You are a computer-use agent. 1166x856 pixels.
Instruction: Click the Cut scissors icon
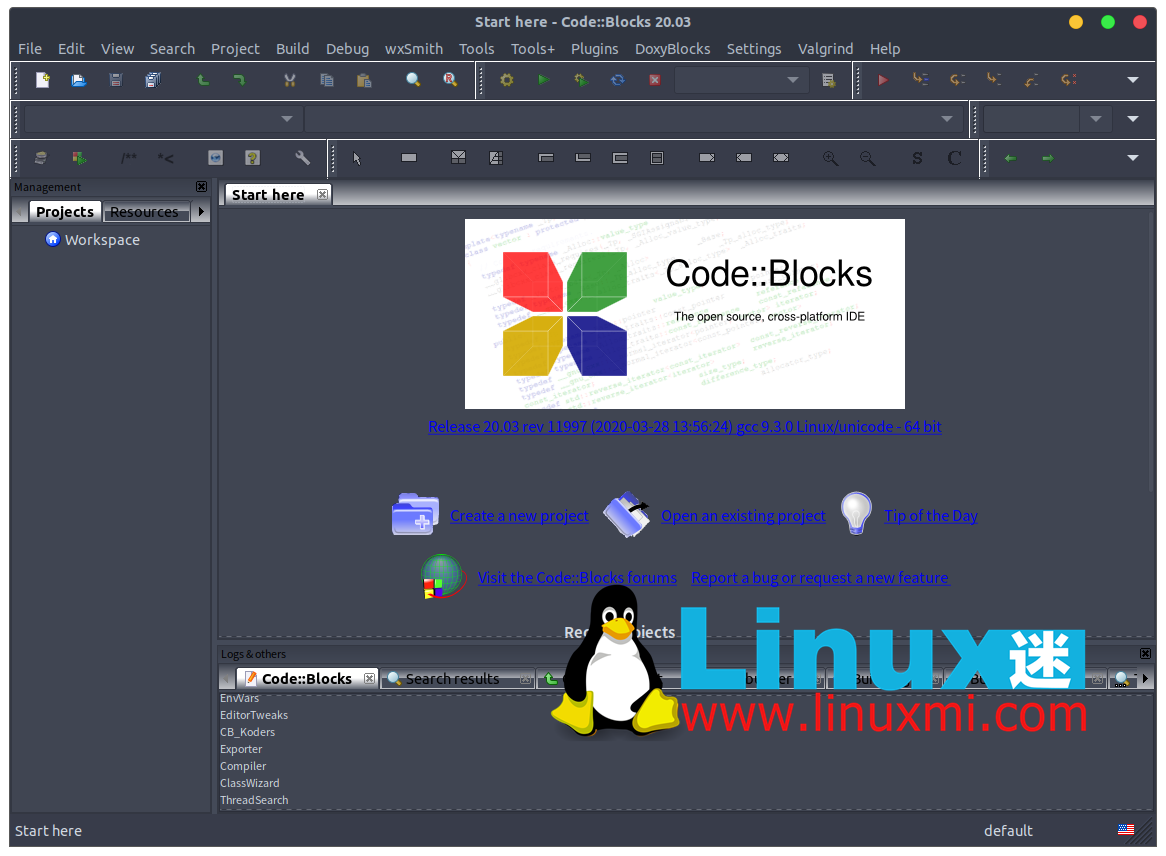pos(289,80)
